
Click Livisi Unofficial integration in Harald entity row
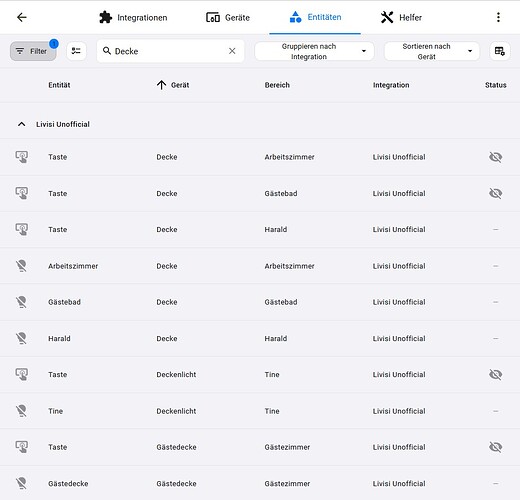(x=399, y=338)
